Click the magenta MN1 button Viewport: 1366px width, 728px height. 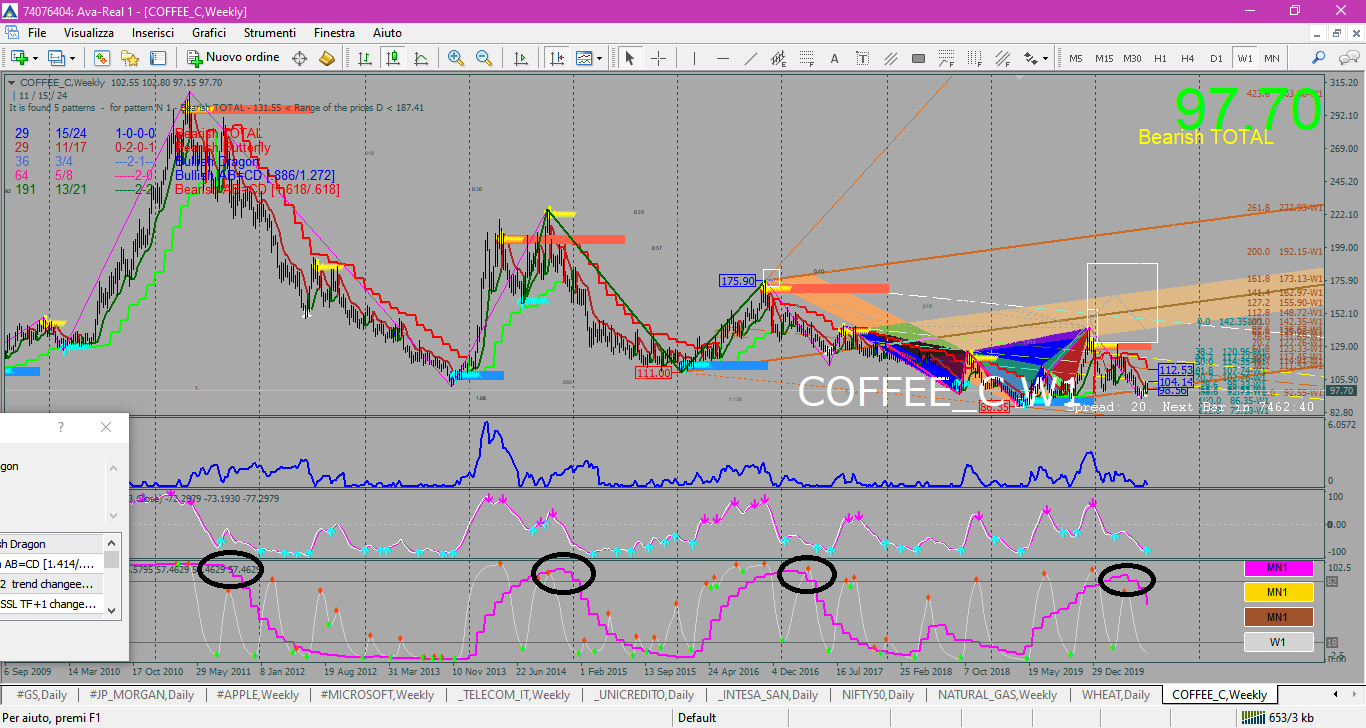(x=1277, y=568)
